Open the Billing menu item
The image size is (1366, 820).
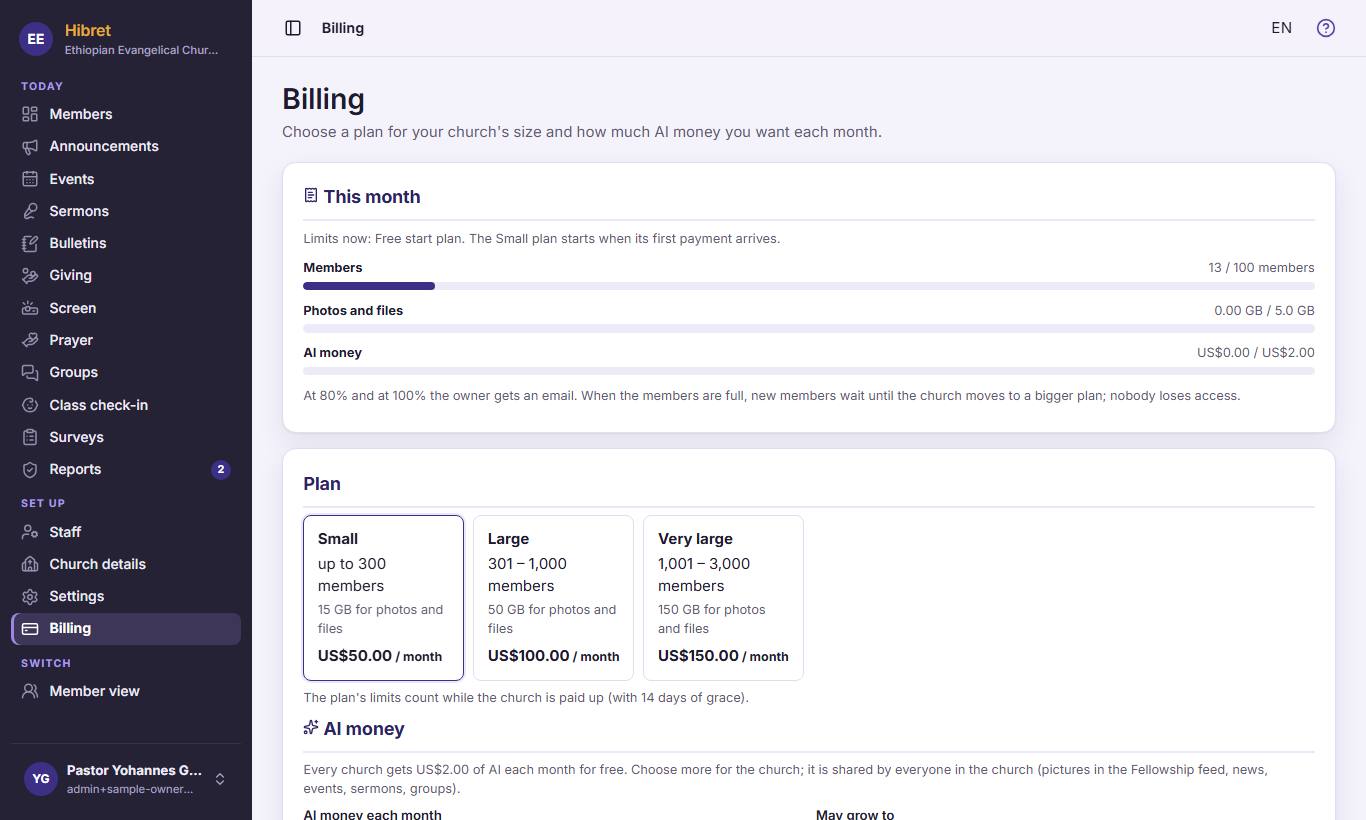126,629
